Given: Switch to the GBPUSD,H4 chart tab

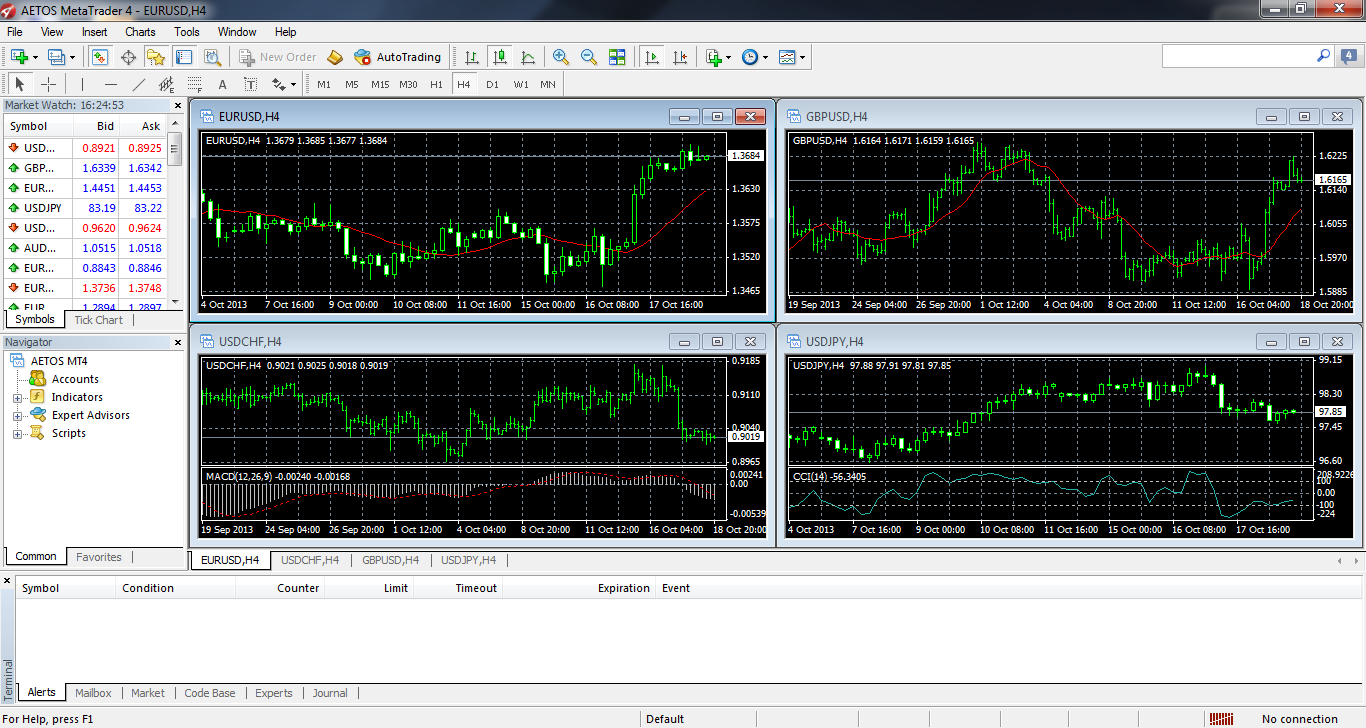Looking at the screenshot, I should [x=390, y=560].
